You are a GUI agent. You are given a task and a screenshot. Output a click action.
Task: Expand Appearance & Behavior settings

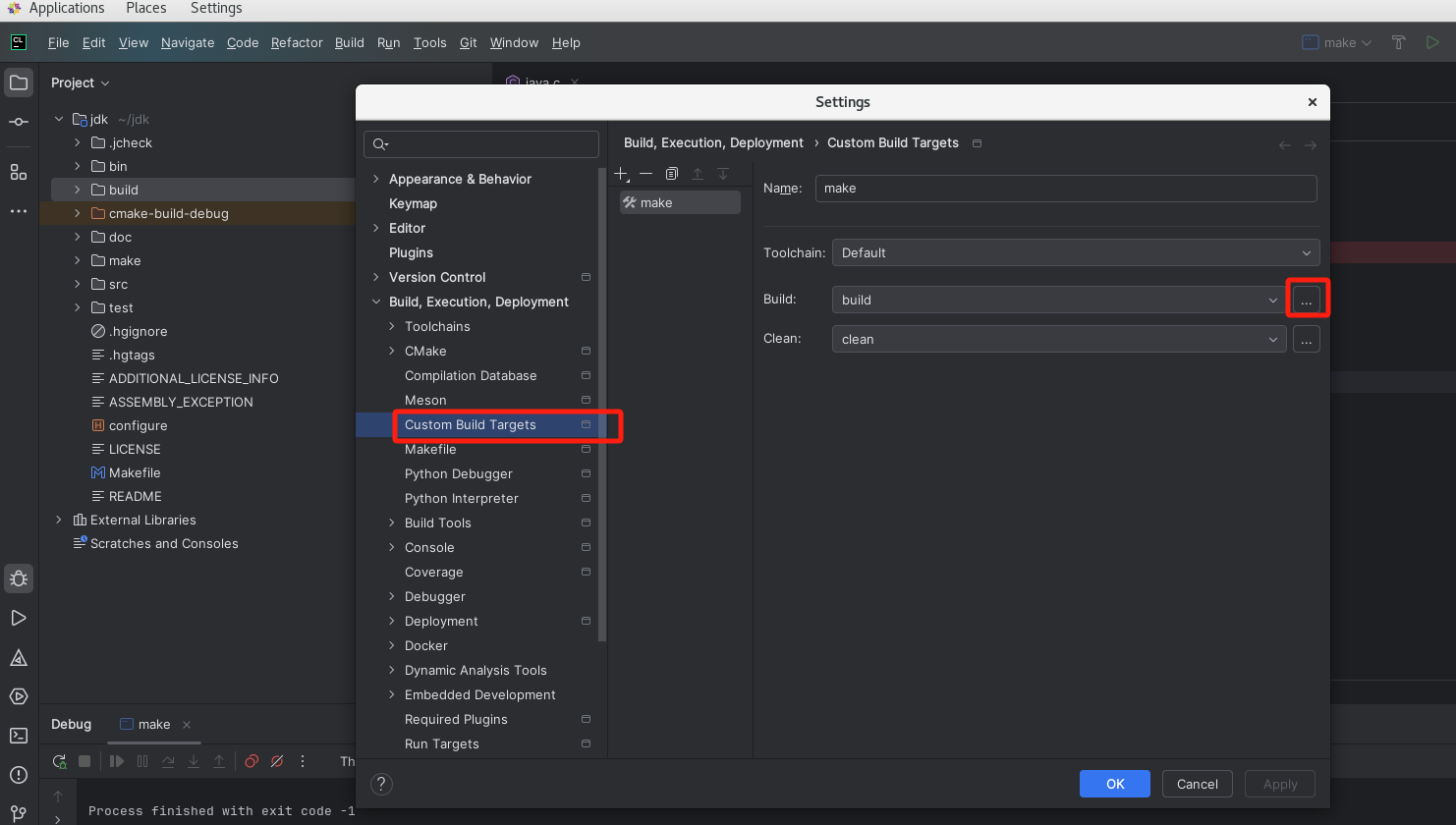tap(376, 179)
